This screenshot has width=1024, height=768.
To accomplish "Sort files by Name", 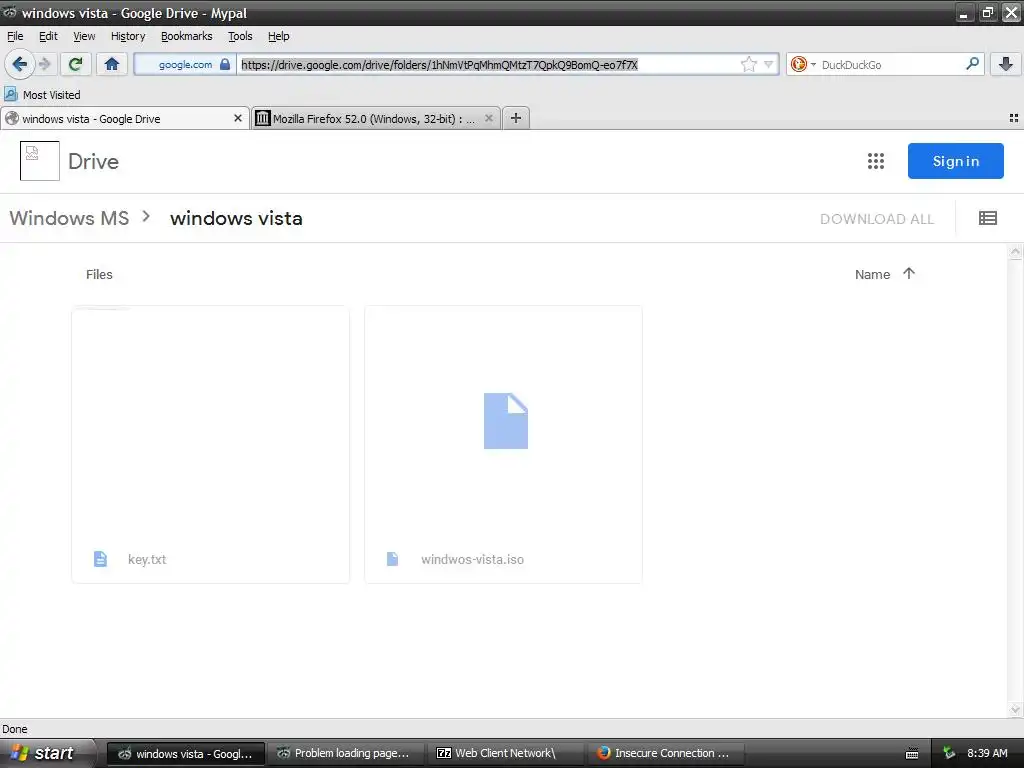I will point(872,274).
